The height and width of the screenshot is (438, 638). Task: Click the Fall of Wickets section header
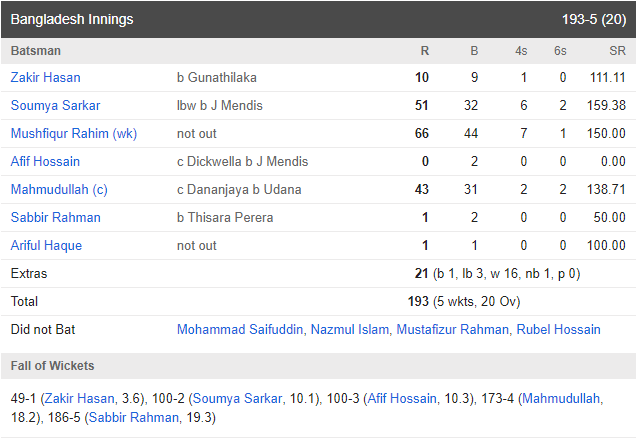coord(319,366)
